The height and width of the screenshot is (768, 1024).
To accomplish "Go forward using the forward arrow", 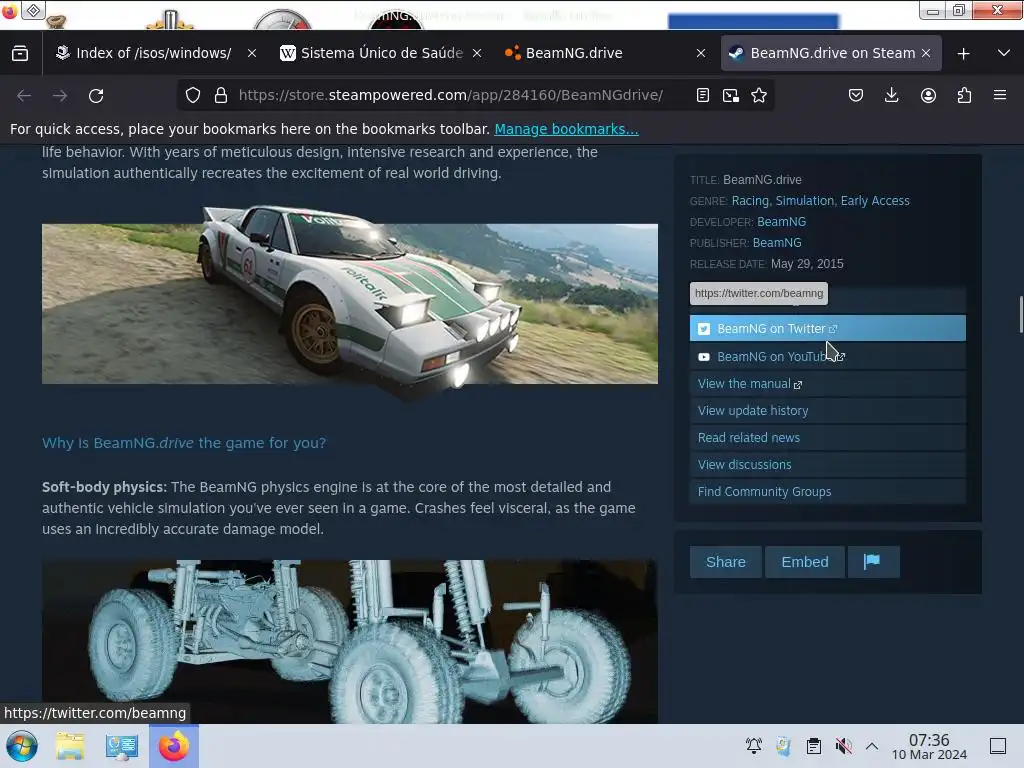I will point(60,96).
